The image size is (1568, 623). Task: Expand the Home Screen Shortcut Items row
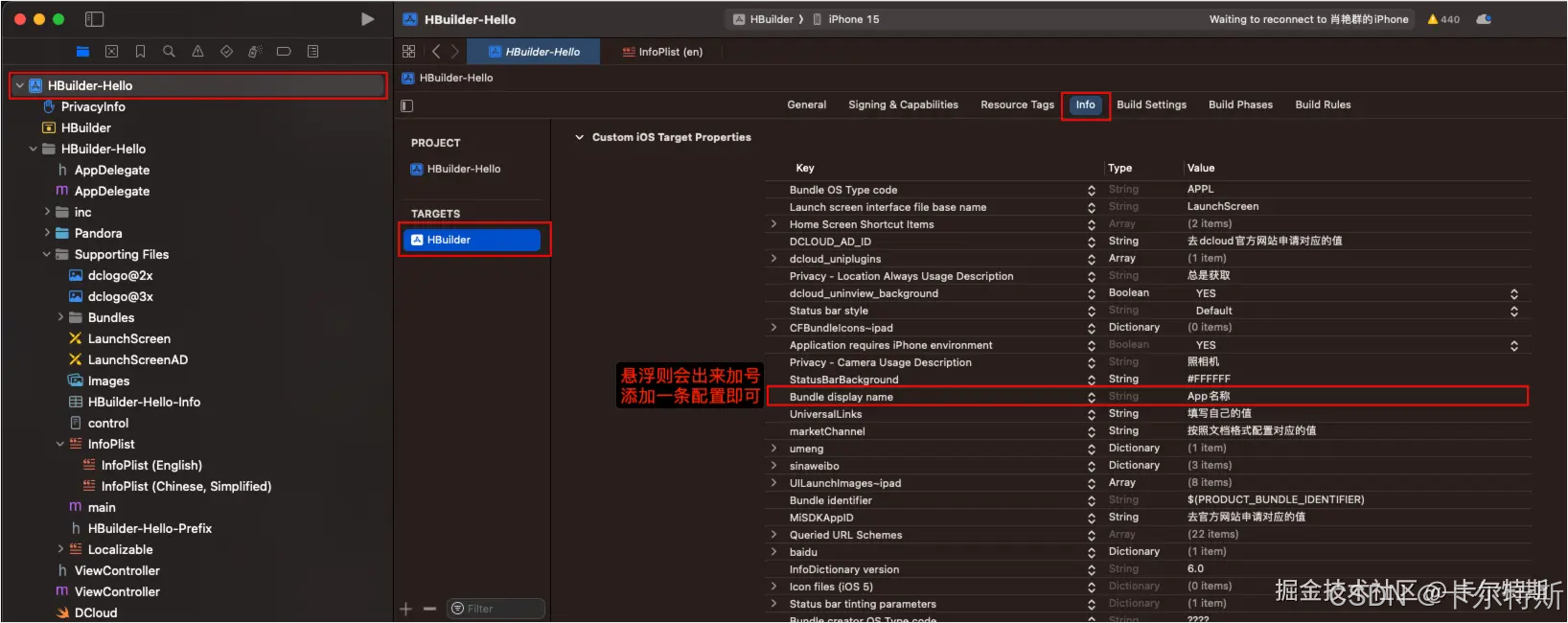click(x=773, y=224)
